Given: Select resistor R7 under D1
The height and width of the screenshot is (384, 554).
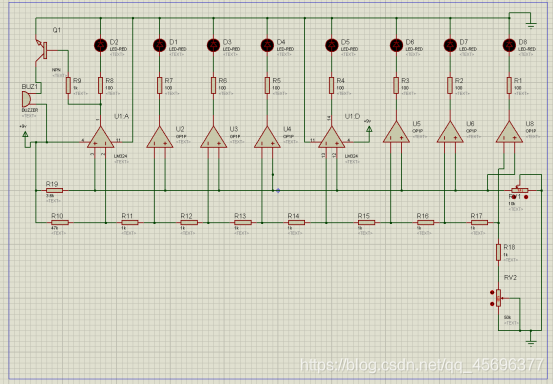Looking at the screenshot, I should click(160, 85).
